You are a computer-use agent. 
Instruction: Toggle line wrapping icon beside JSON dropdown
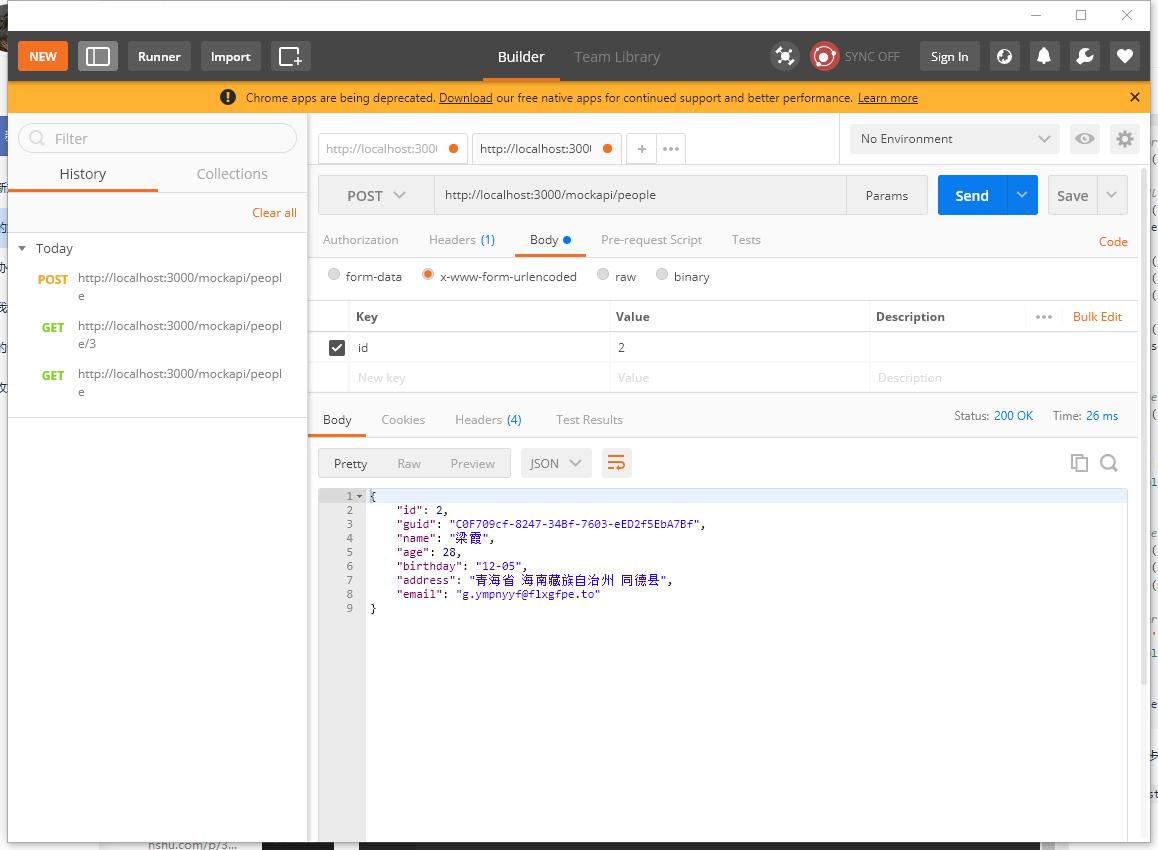(x=615, y=462)
